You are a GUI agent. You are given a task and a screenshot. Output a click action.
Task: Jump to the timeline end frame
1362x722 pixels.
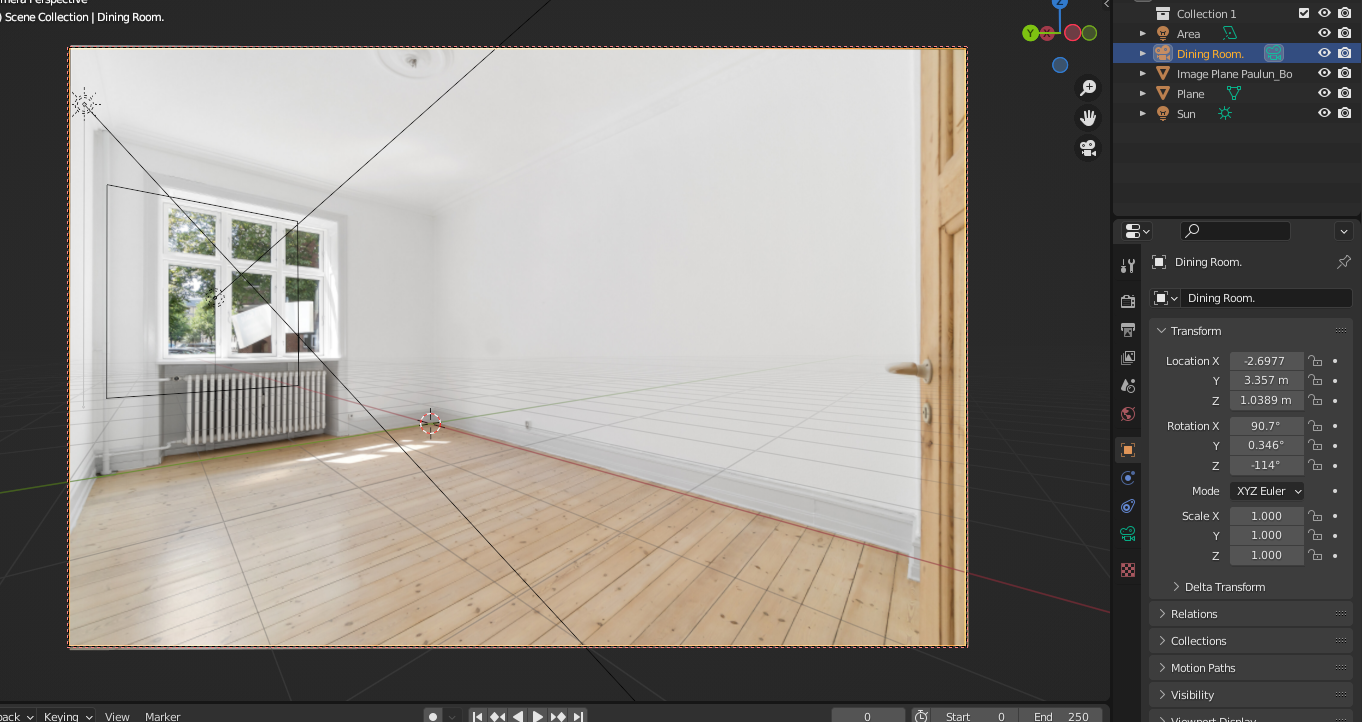[x=578, y=716]
